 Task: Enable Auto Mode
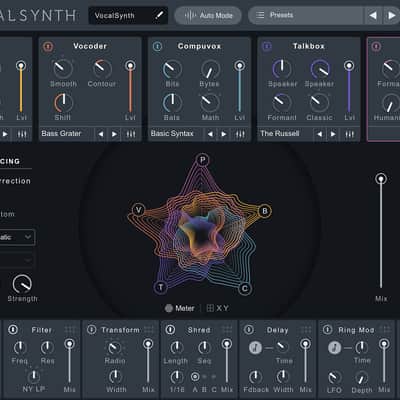[208, 15]
